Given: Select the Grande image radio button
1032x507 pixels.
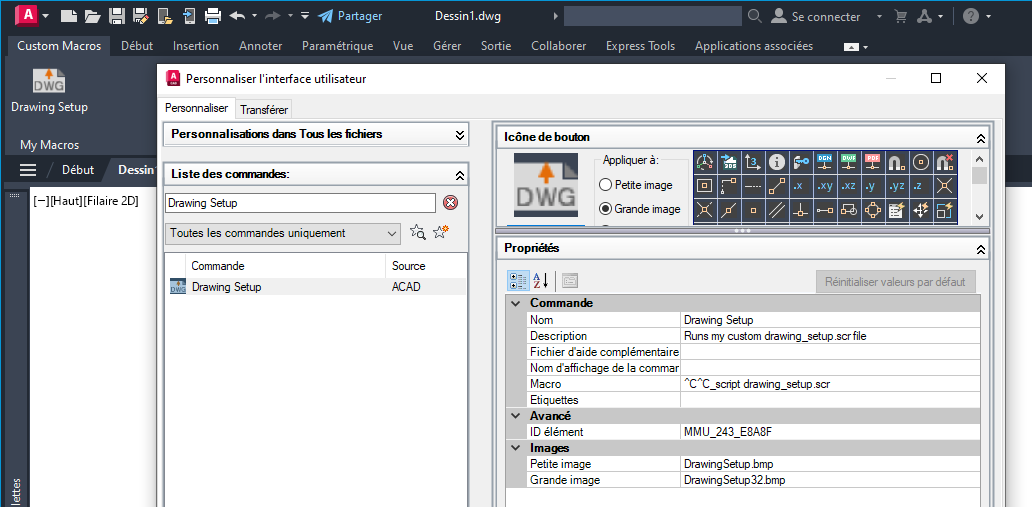Looking at the screenshot, I should coord(604,209).
